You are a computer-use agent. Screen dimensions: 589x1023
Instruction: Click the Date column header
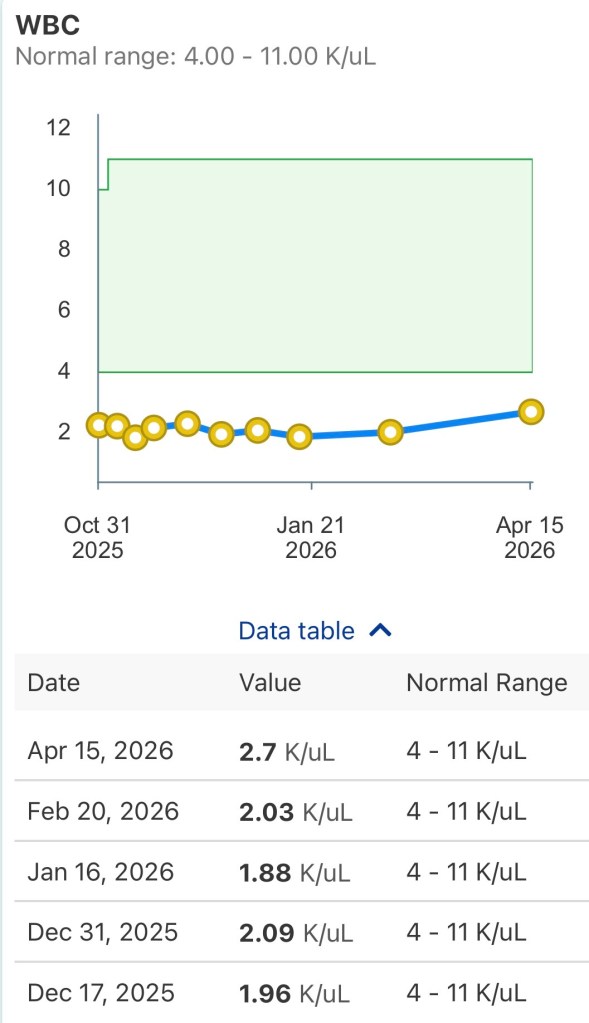point(54,683)
